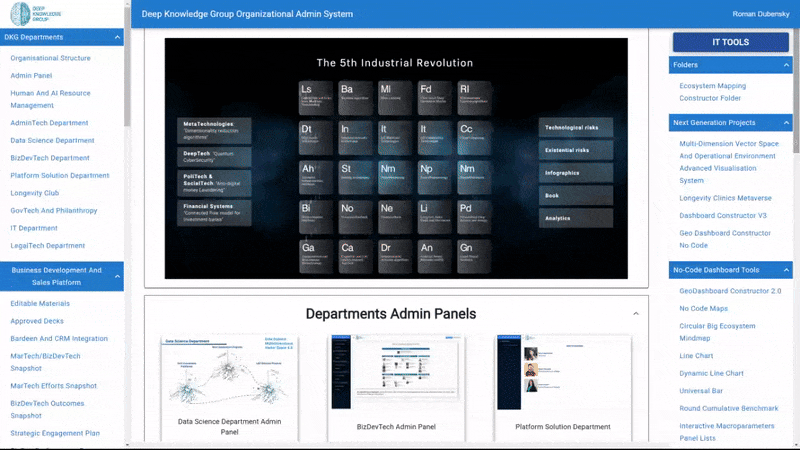
Task: Click PoliTech & SocialTech box
Action: click(214, 183)
